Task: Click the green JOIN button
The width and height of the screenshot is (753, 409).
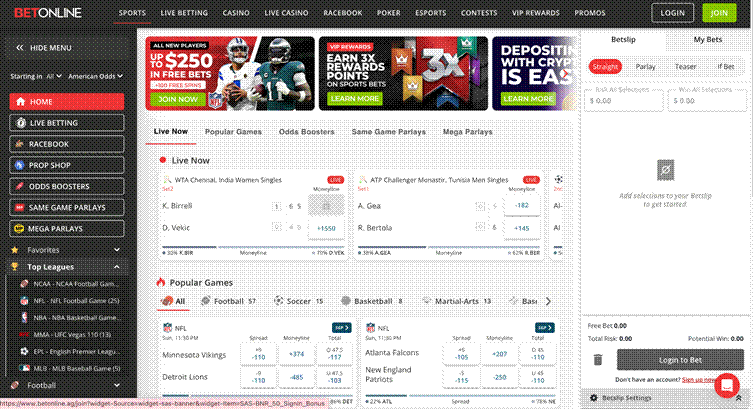Action: (x=715, y=13)
